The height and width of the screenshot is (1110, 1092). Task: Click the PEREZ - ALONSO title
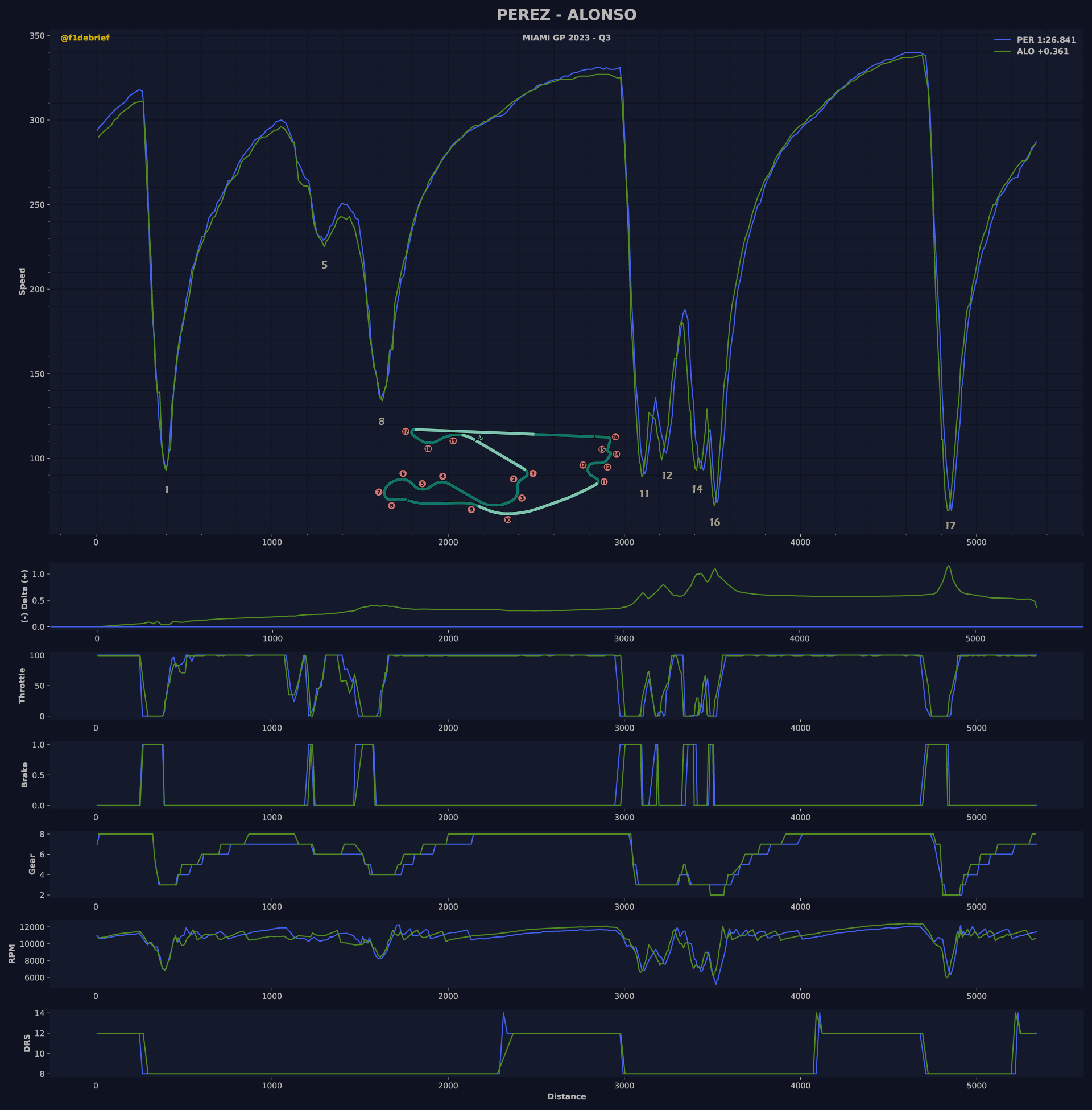point(566,15)
